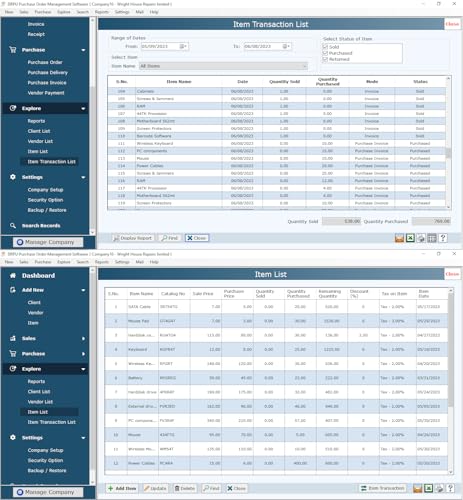Toggle the Sold status checkbox
Image resolution: width=463 pixels, height=500 pixels.
click(x=325, y=47)
